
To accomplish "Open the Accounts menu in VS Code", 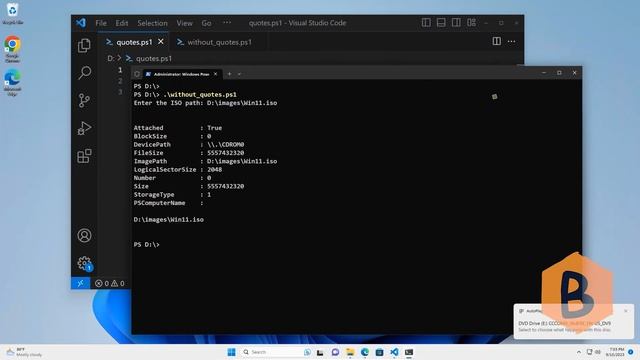I will click(x=84, y=236).
